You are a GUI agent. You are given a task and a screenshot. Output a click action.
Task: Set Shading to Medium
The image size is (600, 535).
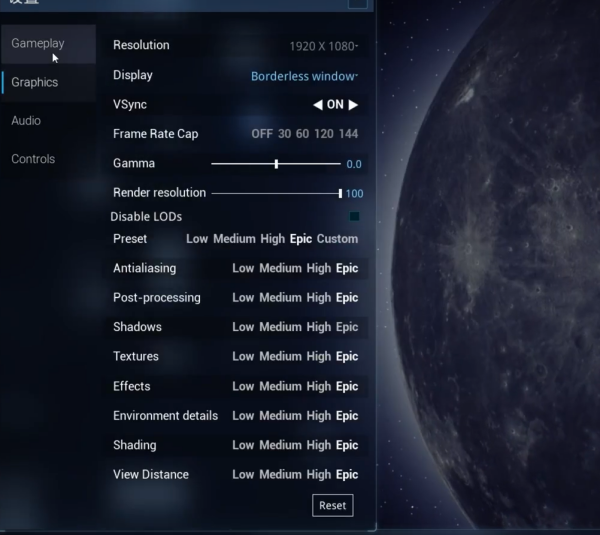click(x=280, y=445)
